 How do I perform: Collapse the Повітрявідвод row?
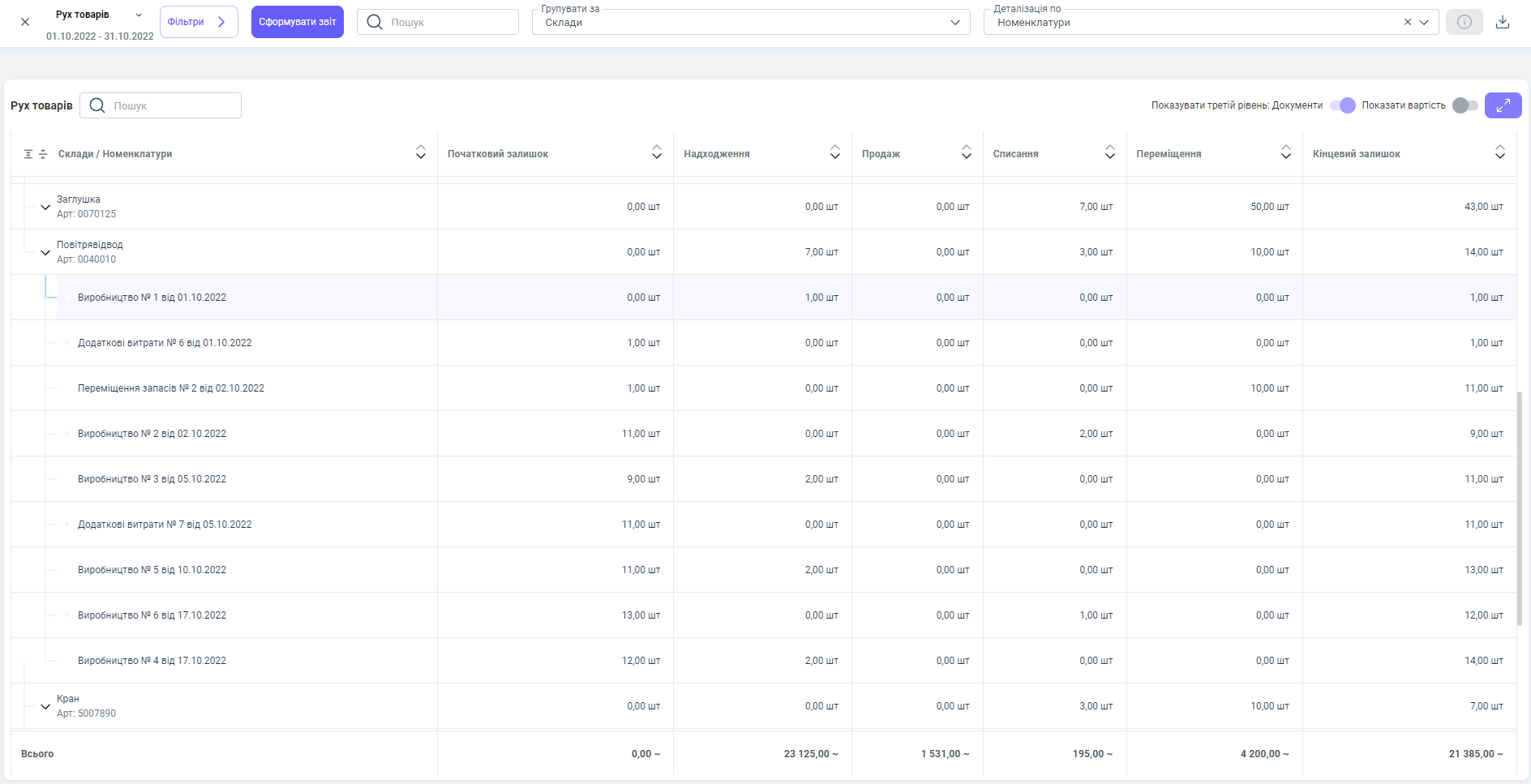tap(45, 252)
